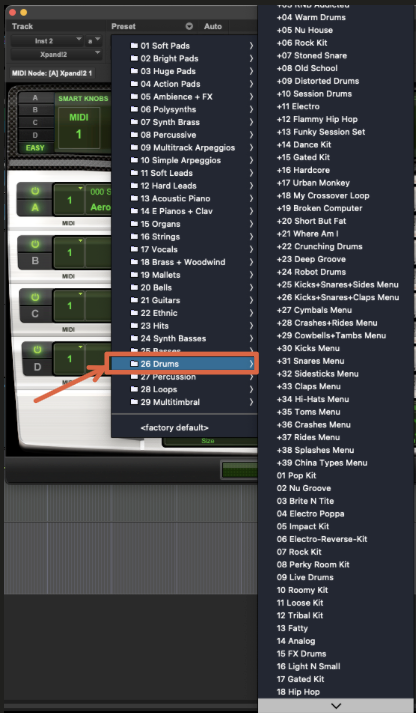The height and width of the screenshot is (713, 416).
Task: Click the folder icon for 09 Multitrack Arpeggios
Action: [x=134, y=147]
